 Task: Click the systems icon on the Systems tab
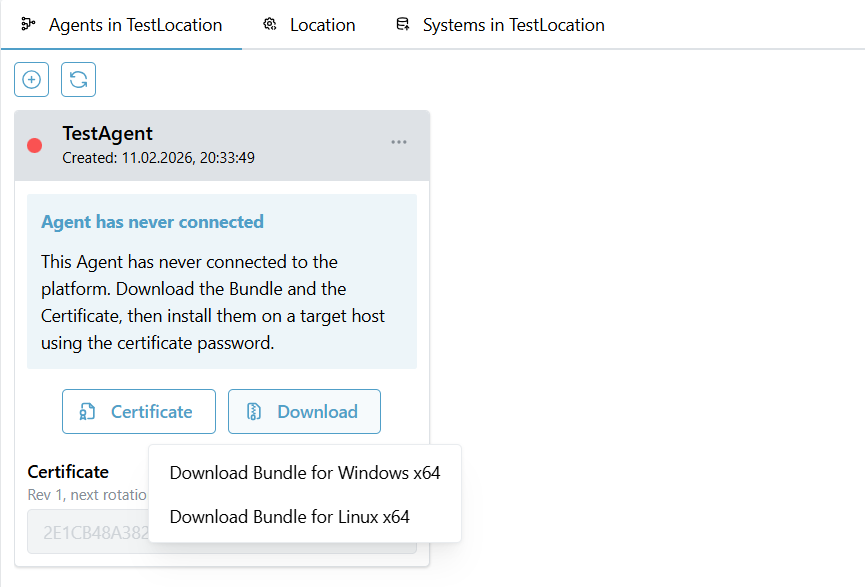click(405, 24)
